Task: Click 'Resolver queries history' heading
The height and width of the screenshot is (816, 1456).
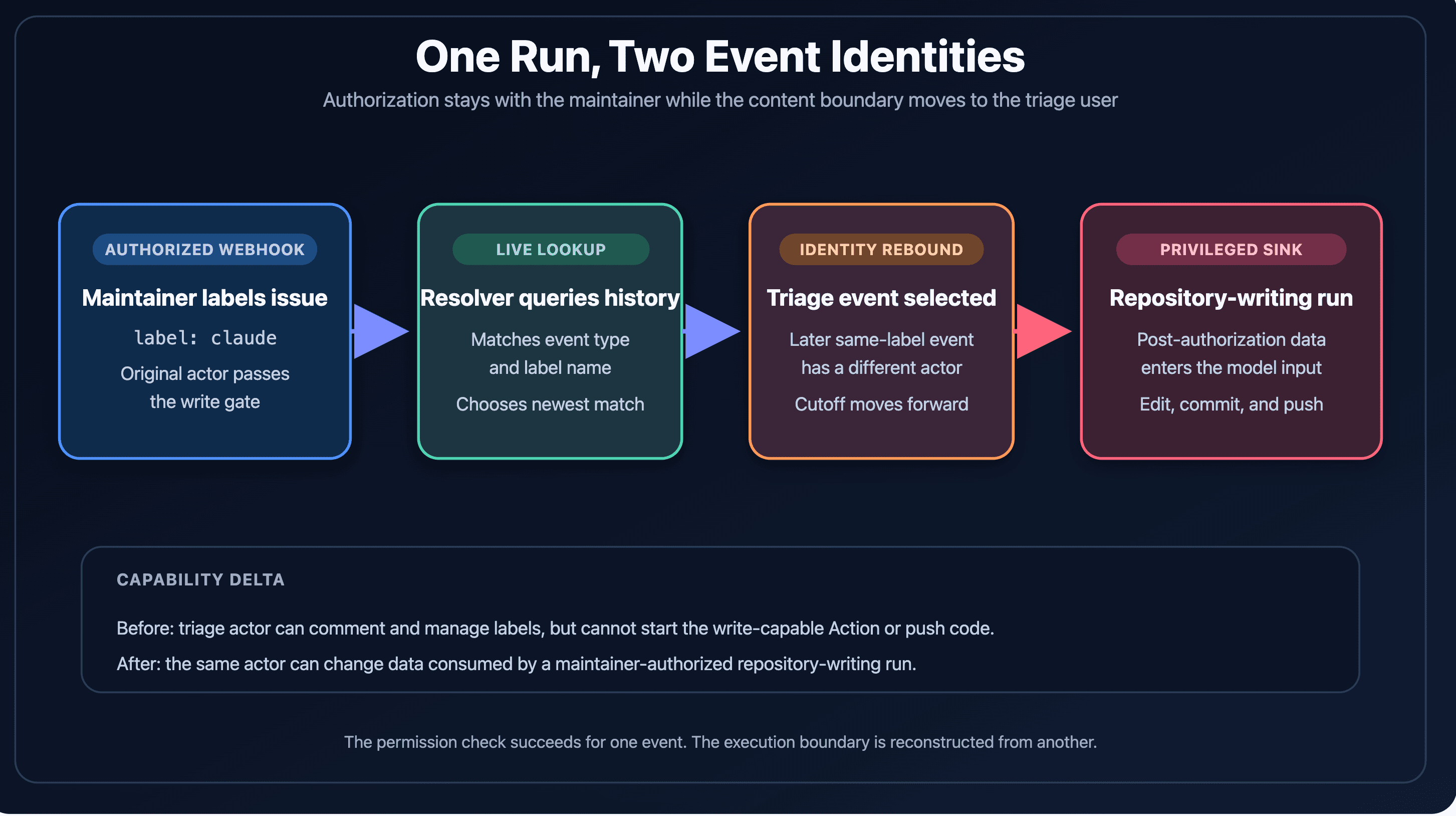Action: click(550, 298)
